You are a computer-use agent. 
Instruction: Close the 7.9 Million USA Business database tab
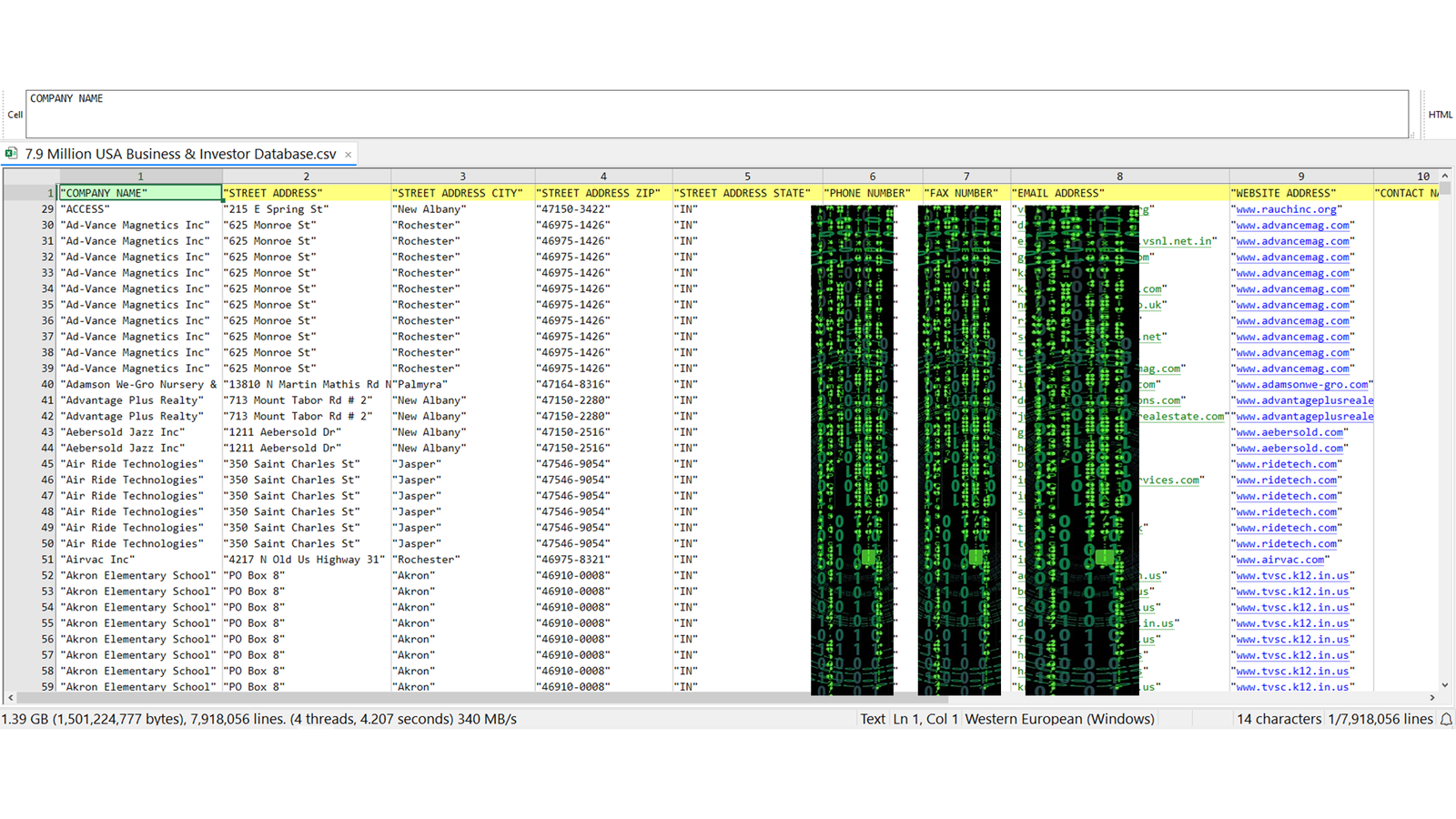[x=348, y=155]
